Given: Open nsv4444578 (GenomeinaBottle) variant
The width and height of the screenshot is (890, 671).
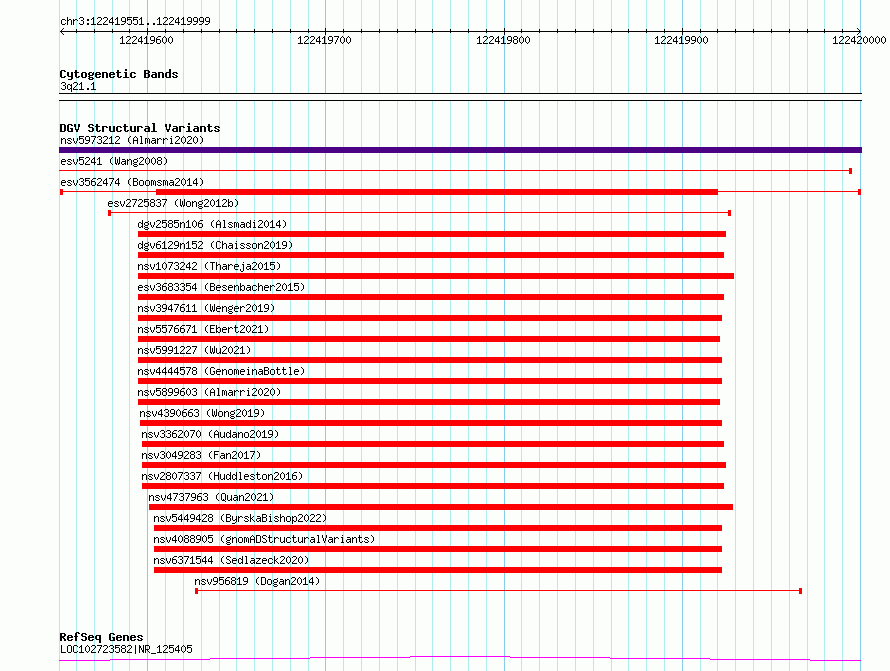Looking at the screenshot, I should pyautogui.click(x=221, y=371).
